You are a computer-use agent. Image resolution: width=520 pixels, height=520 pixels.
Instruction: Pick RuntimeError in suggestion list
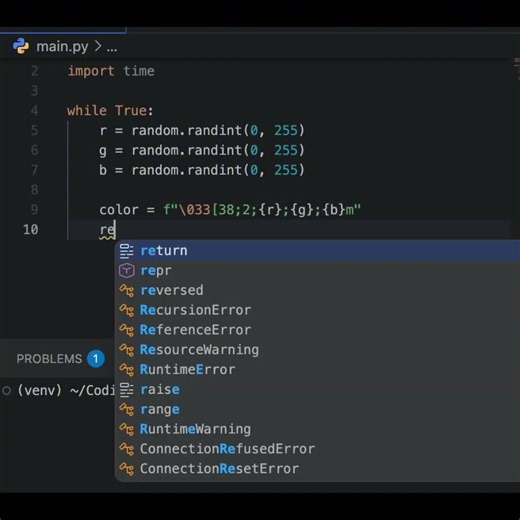(317, 370)
